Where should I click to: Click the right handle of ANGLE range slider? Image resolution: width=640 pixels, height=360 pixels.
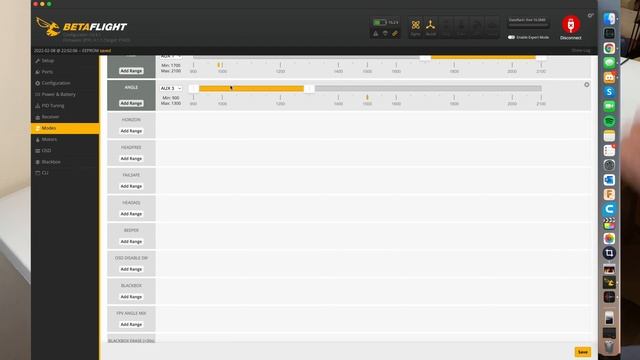(x=309, y=89)
